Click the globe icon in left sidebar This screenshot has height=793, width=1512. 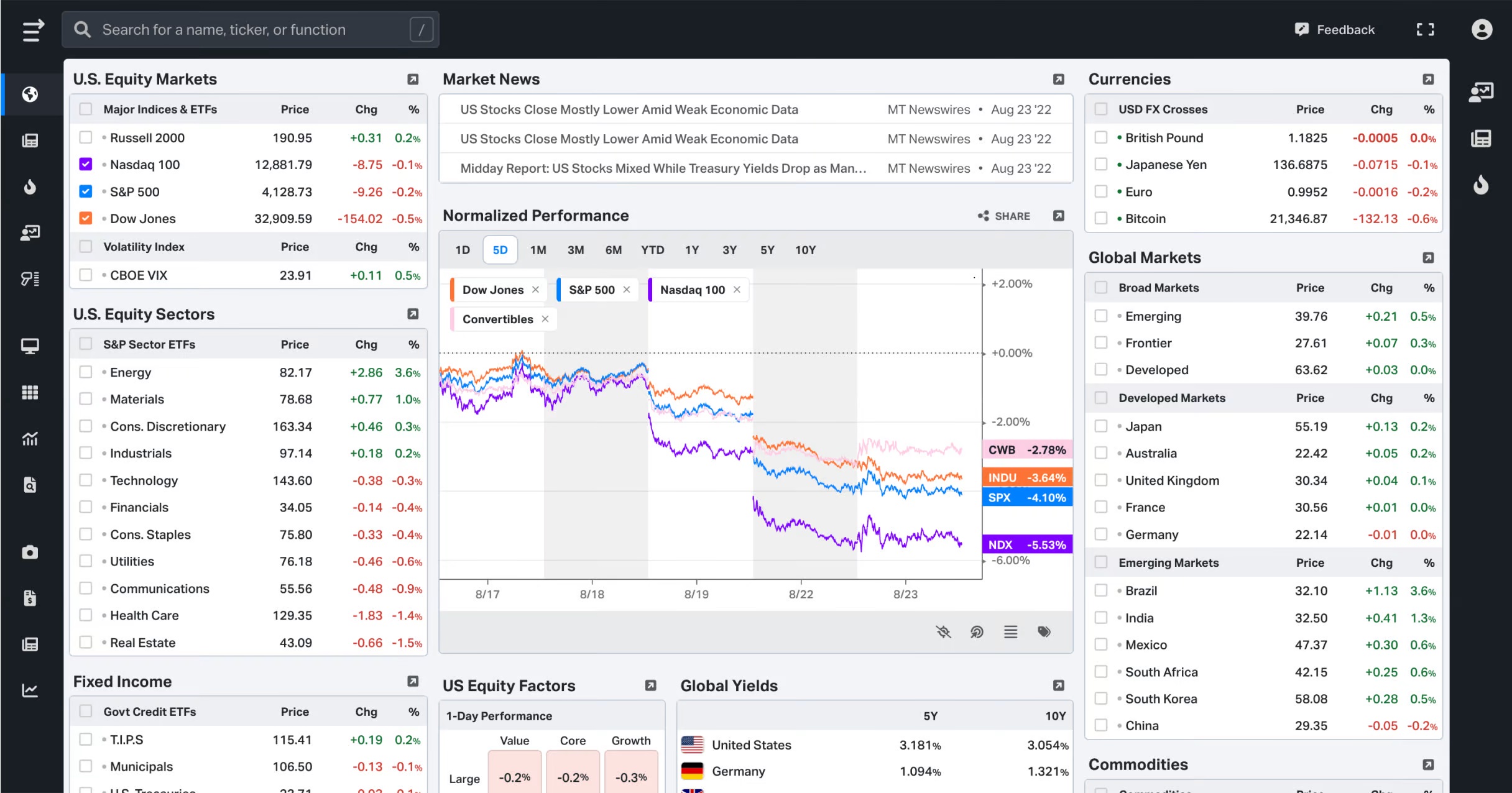coord(30,94)
